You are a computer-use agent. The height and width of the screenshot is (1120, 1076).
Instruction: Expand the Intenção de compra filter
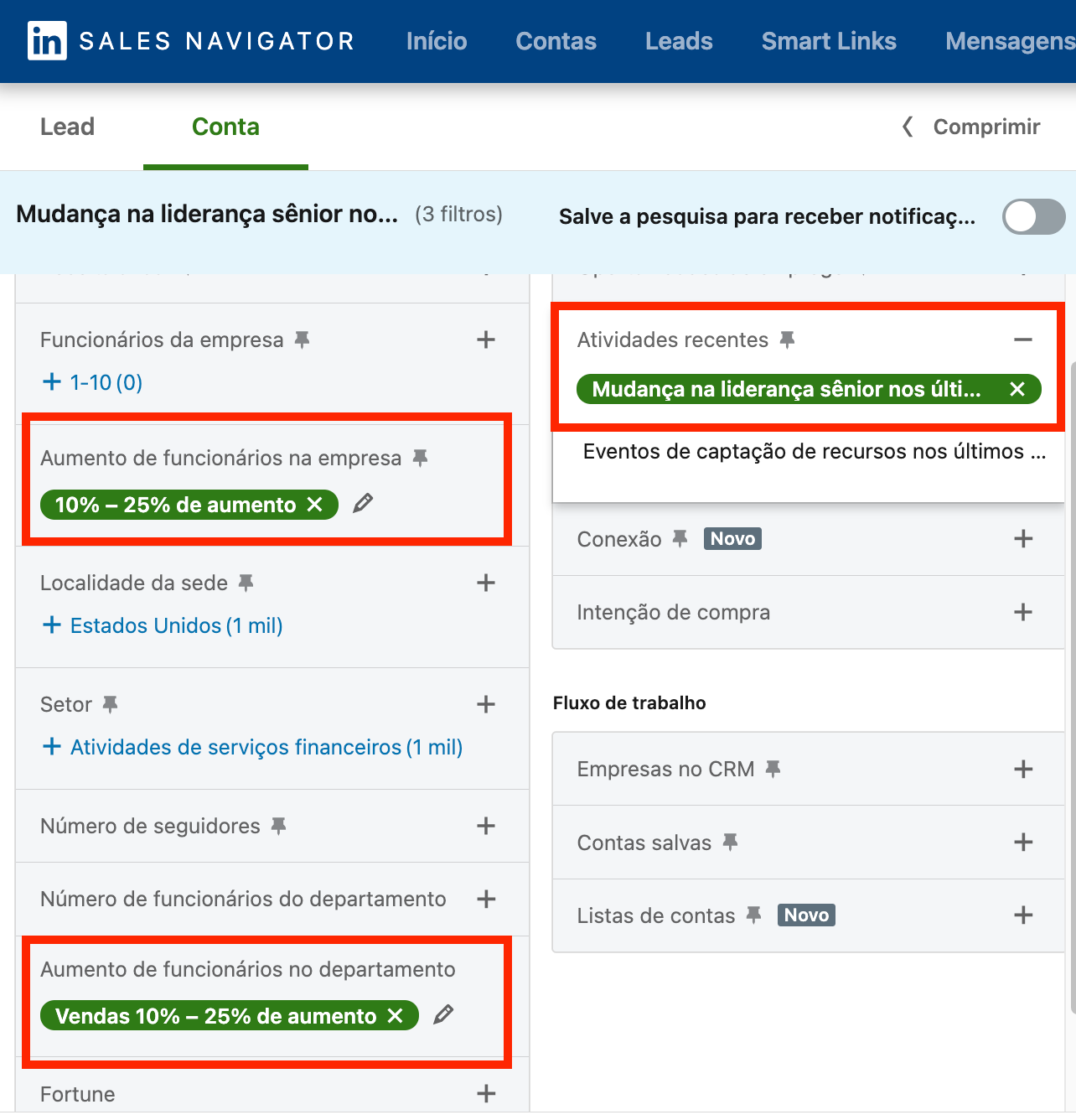pos(1022,612)
